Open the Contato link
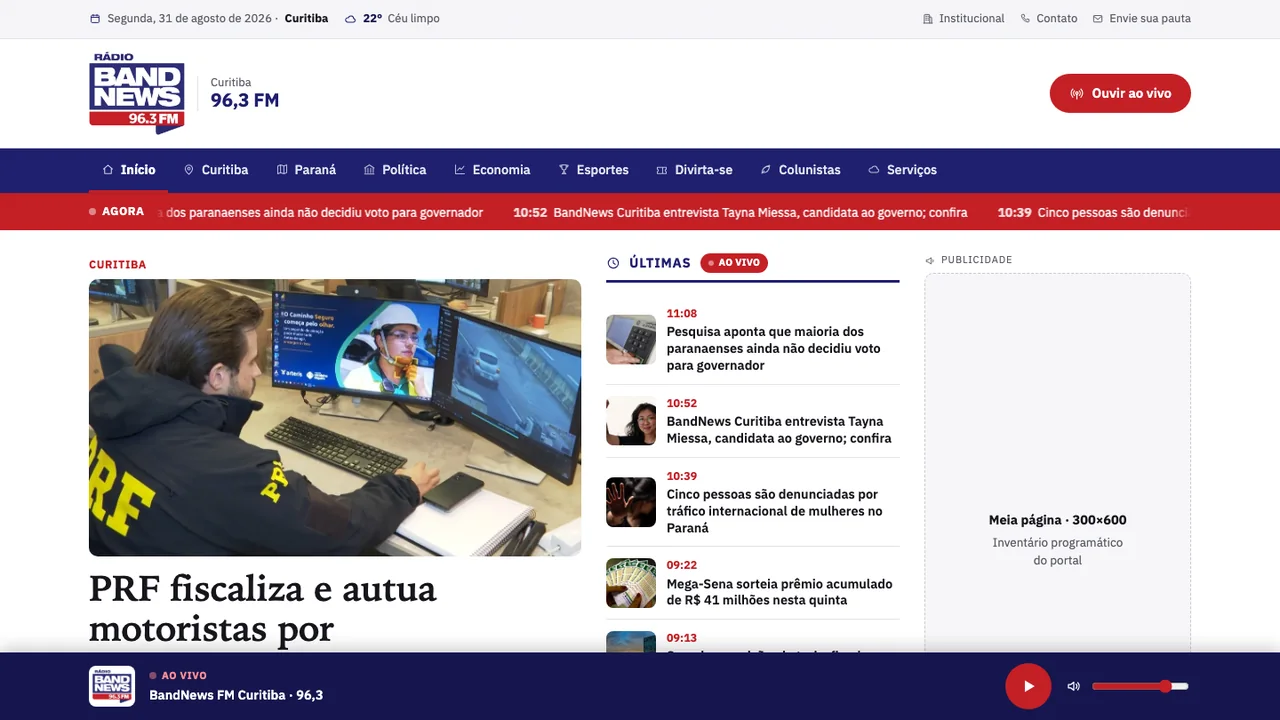Screen dimensions: 1280x720 coord(1049,19)
